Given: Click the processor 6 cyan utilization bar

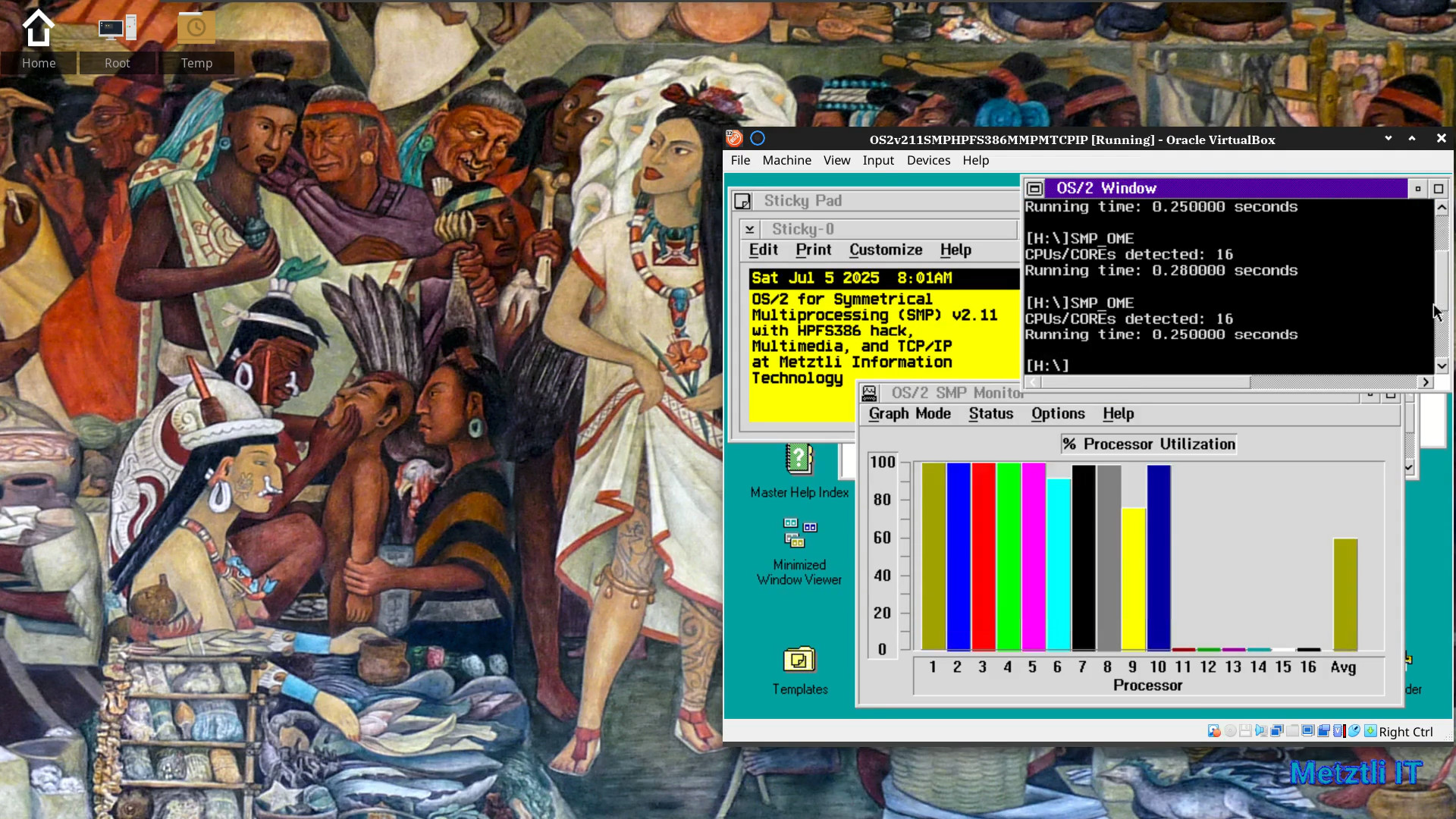Looking at the screenshot, I should [1059, 564].
